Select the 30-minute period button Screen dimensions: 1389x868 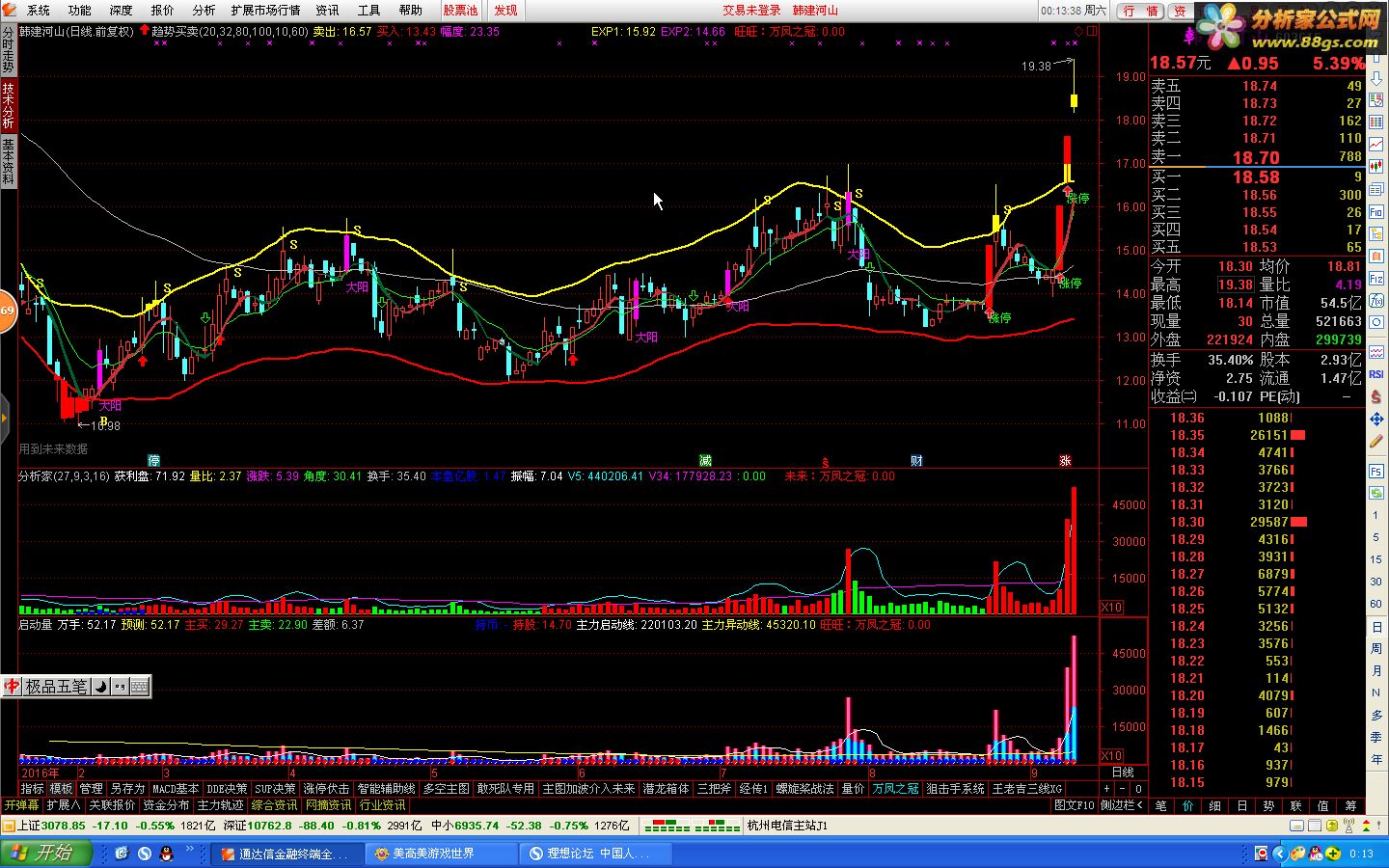(1376, 582)
